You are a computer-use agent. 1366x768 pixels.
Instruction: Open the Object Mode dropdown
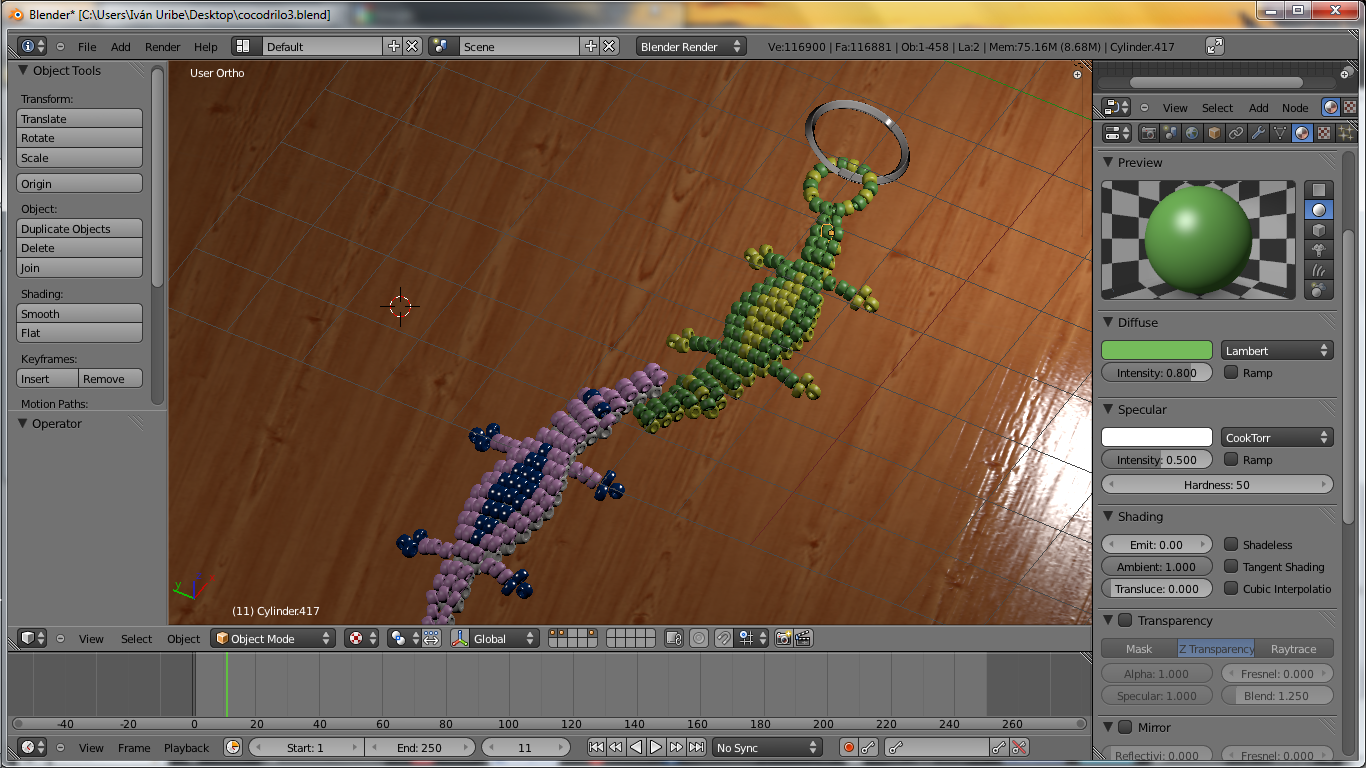[272, 638]
